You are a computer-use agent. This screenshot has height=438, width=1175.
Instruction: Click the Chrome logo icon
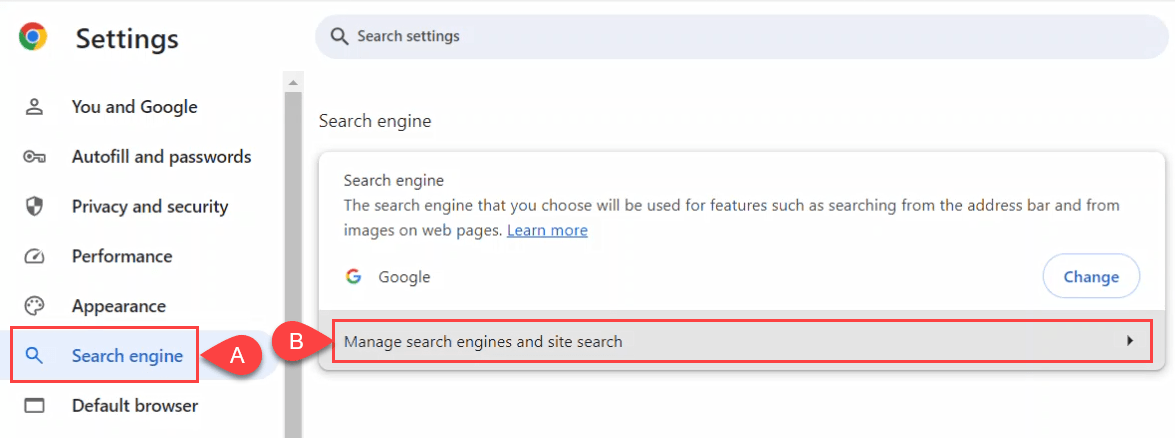(x=33, y=38)
